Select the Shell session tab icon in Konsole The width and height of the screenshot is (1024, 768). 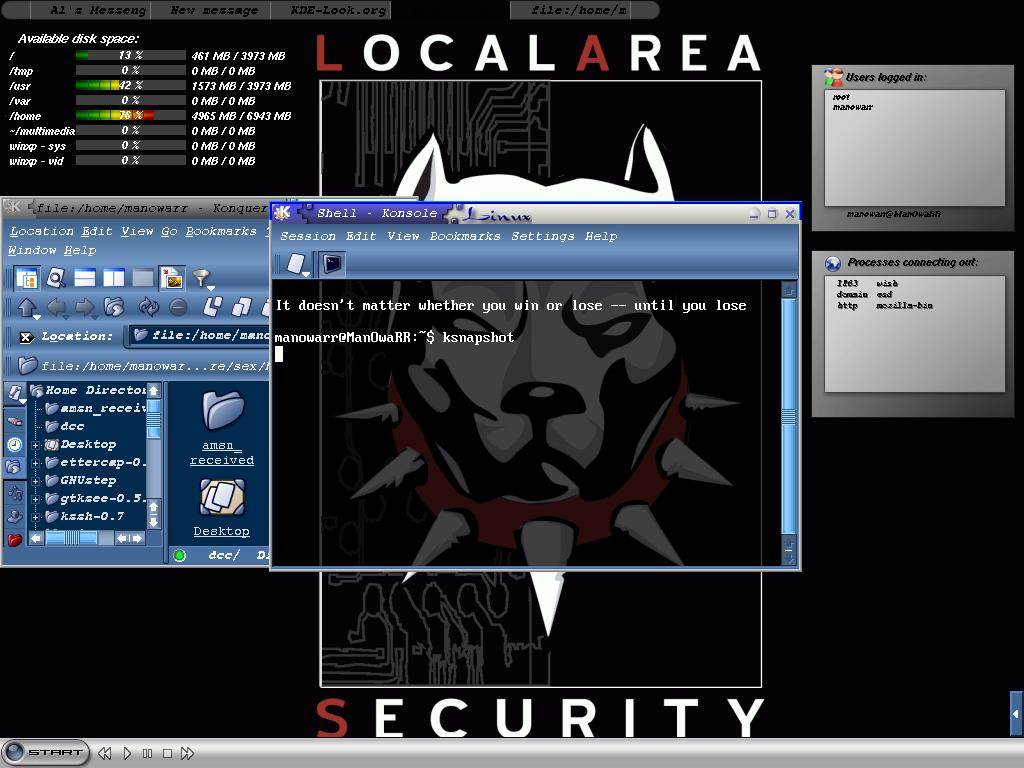coord(332,264)
